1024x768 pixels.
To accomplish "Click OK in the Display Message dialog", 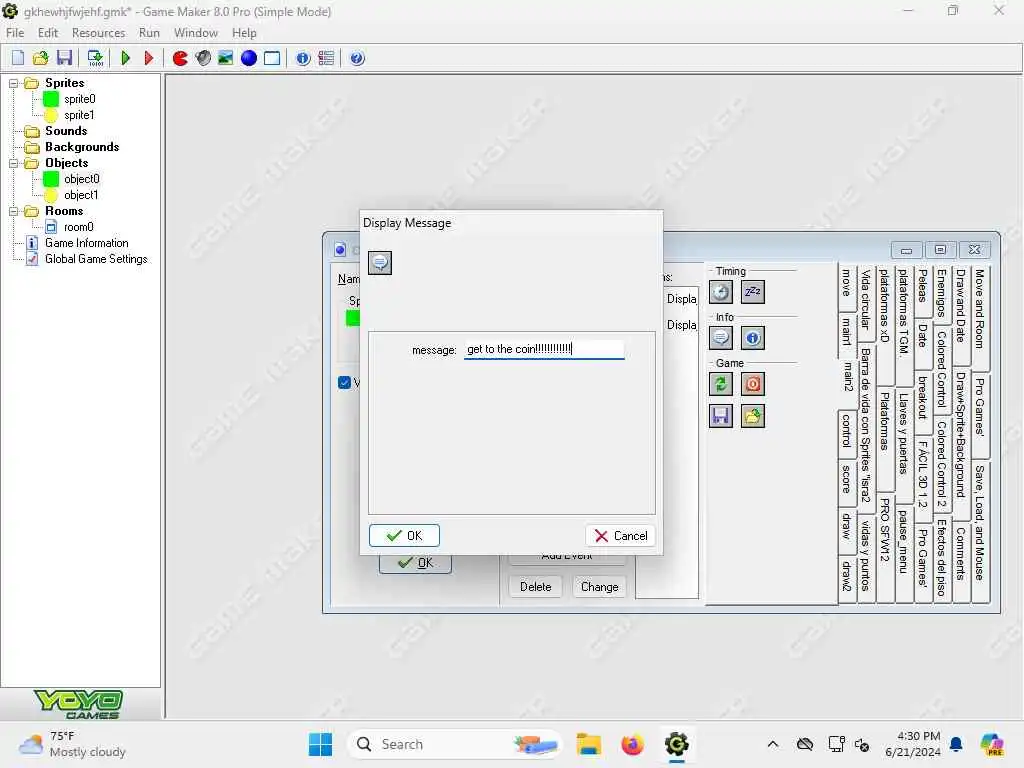I will 404,536.
